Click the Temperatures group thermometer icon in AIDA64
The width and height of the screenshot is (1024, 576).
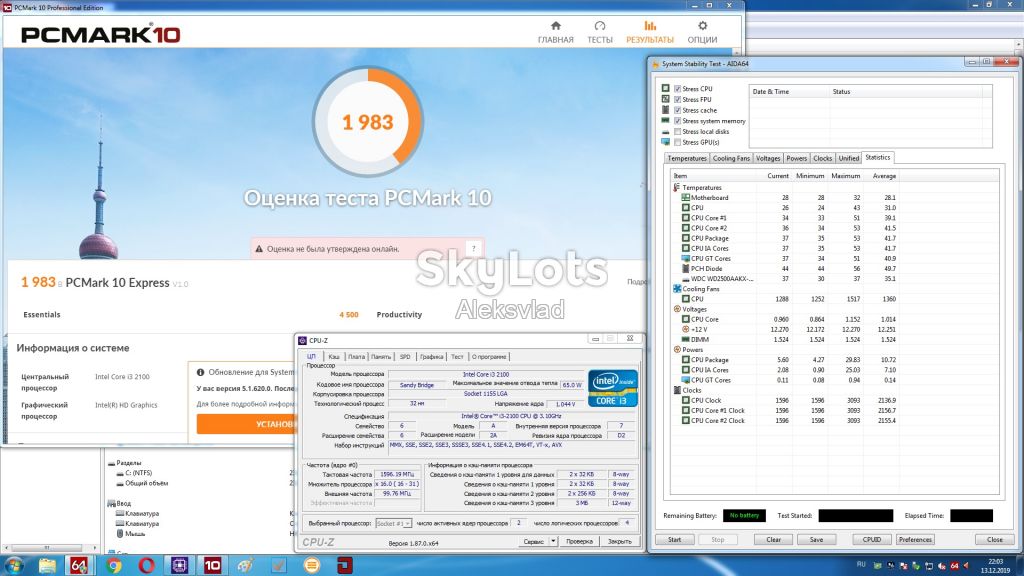[x=677, y=187]
